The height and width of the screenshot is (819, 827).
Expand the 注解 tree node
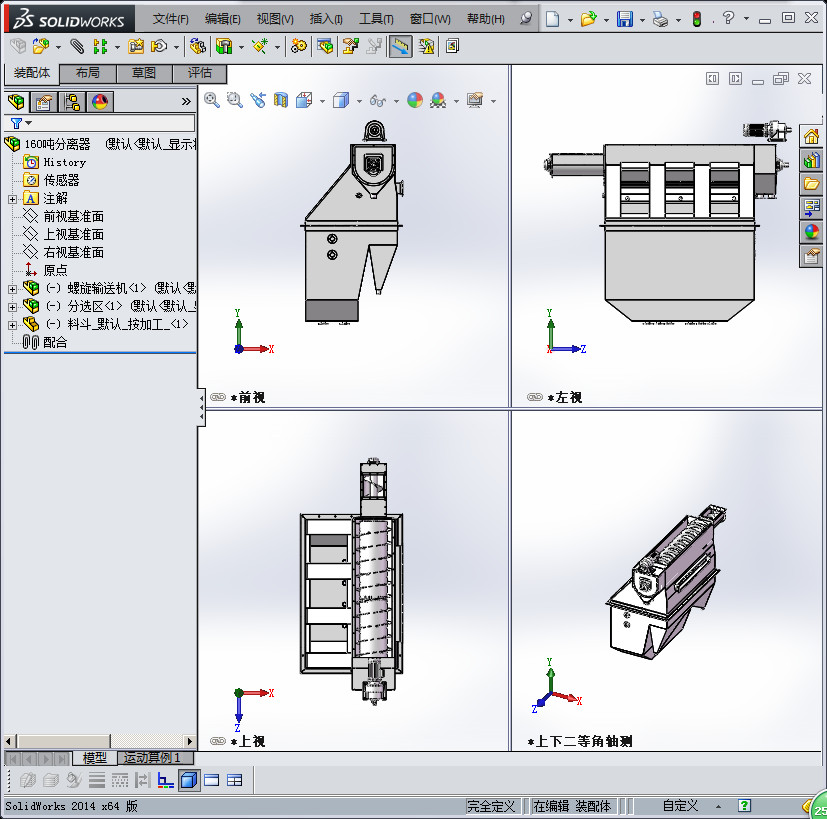13,199
